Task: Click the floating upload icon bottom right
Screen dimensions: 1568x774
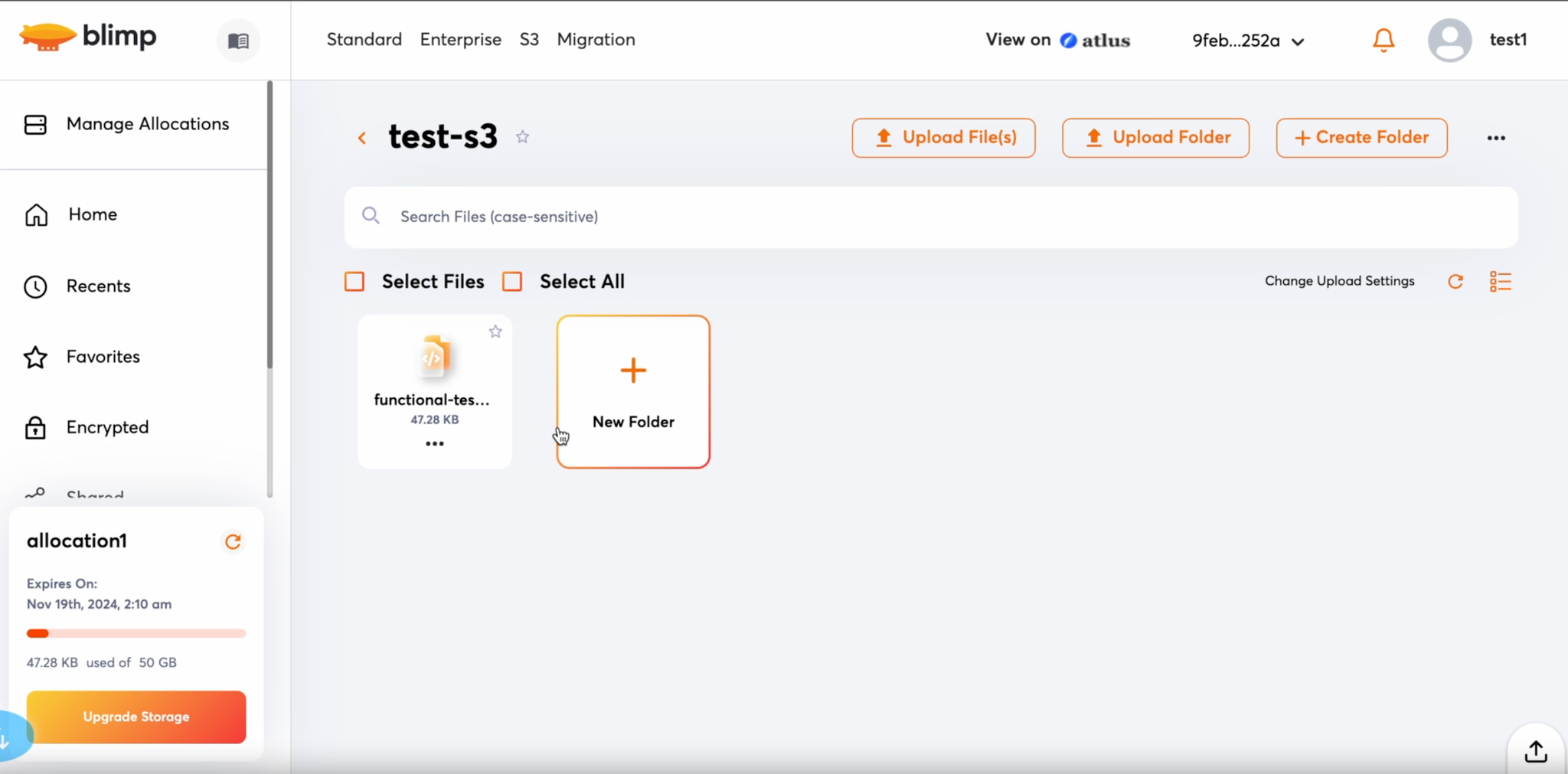Action: [x=1535, y=751]
